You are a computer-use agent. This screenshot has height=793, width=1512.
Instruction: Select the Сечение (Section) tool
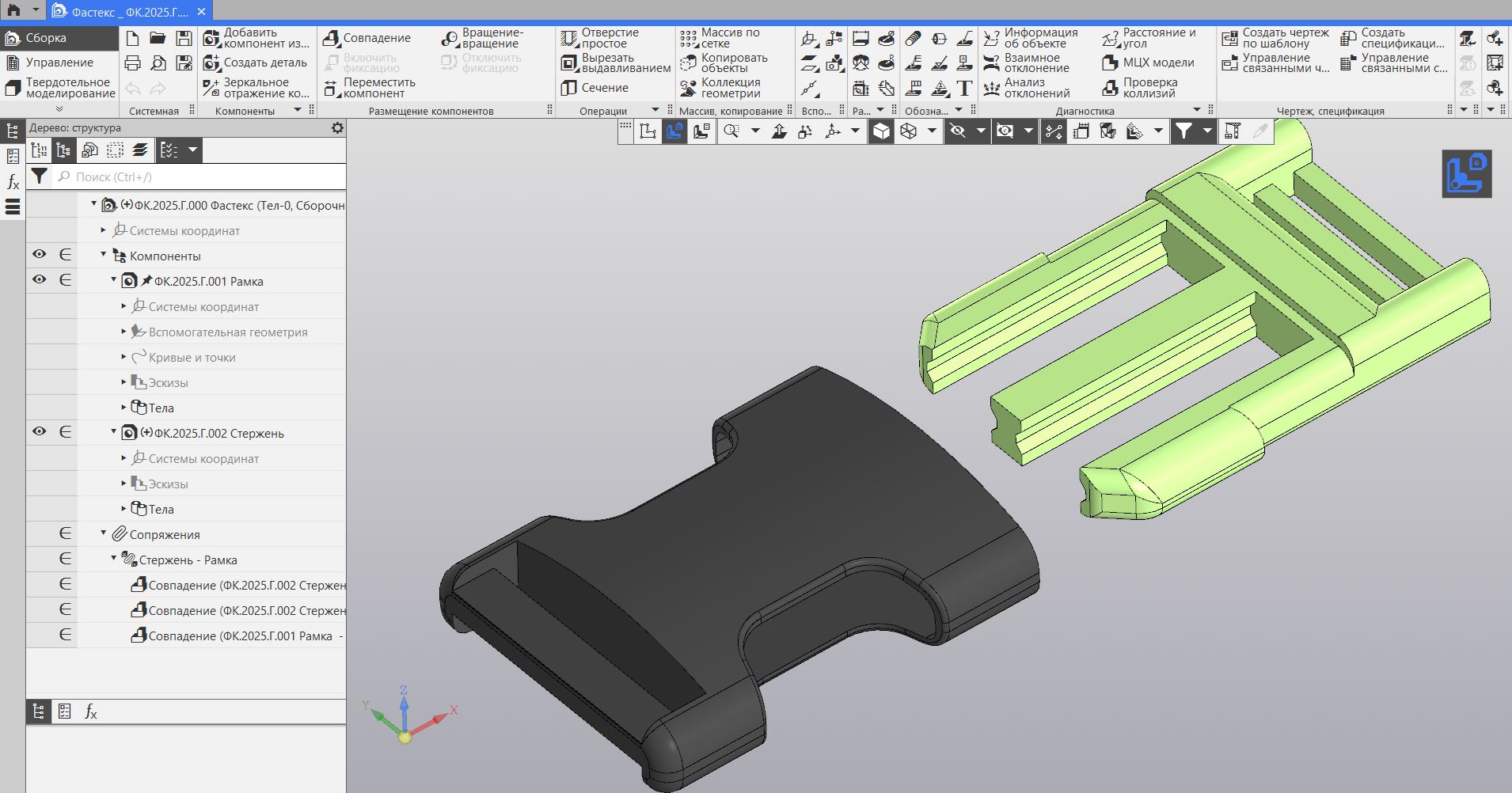click(x=595, y=88)
